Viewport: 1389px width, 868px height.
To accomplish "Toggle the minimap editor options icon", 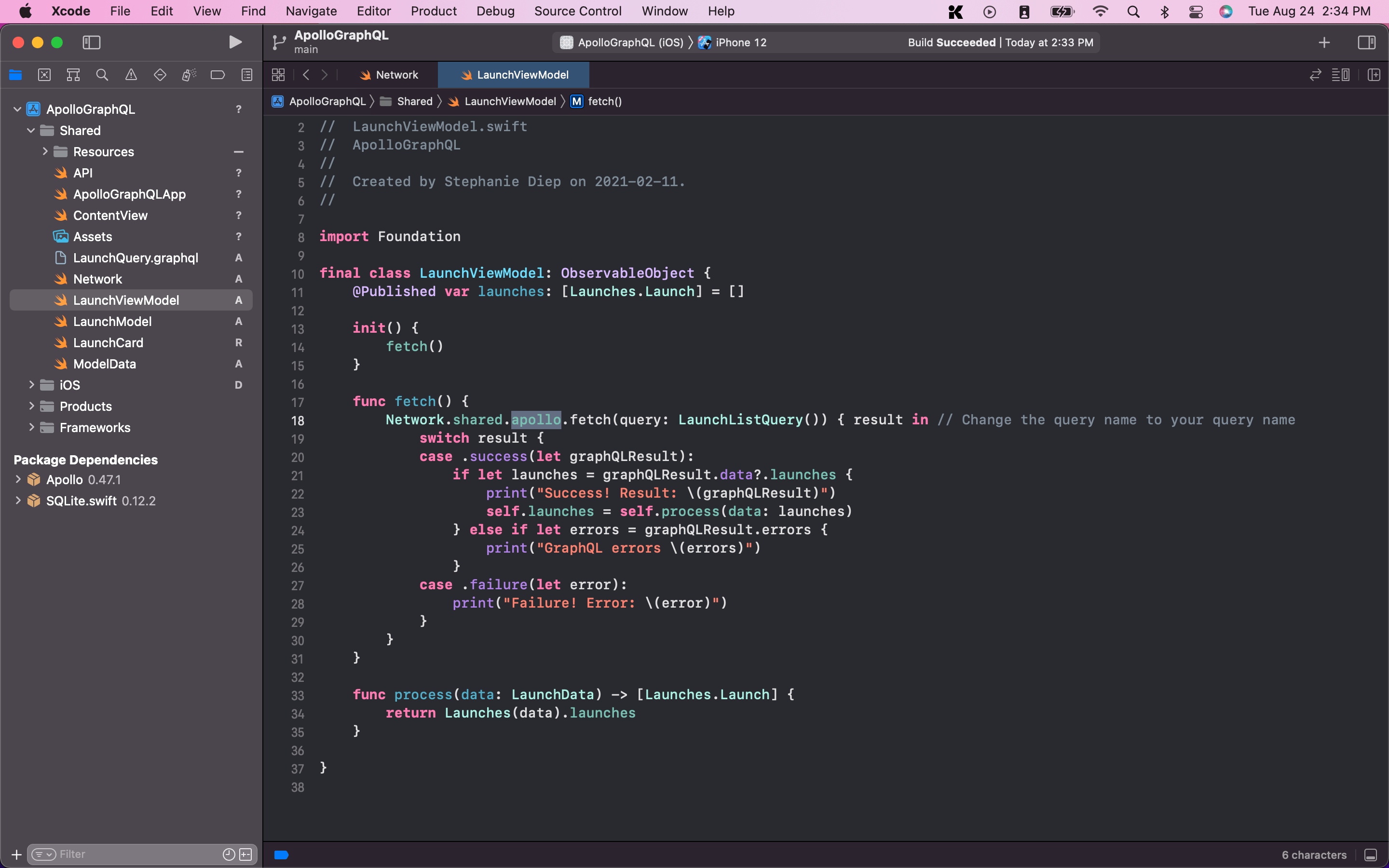I will click(x=1342, y=75).
